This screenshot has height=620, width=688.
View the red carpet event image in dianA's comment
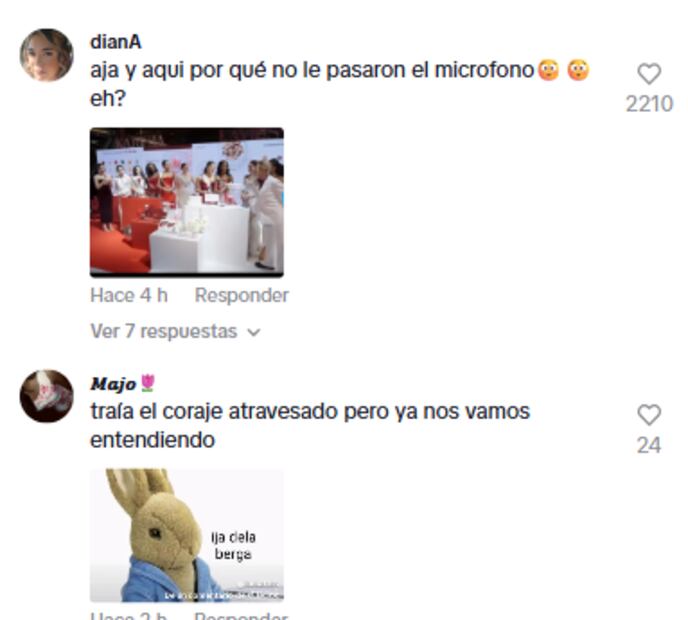[187, 202]
